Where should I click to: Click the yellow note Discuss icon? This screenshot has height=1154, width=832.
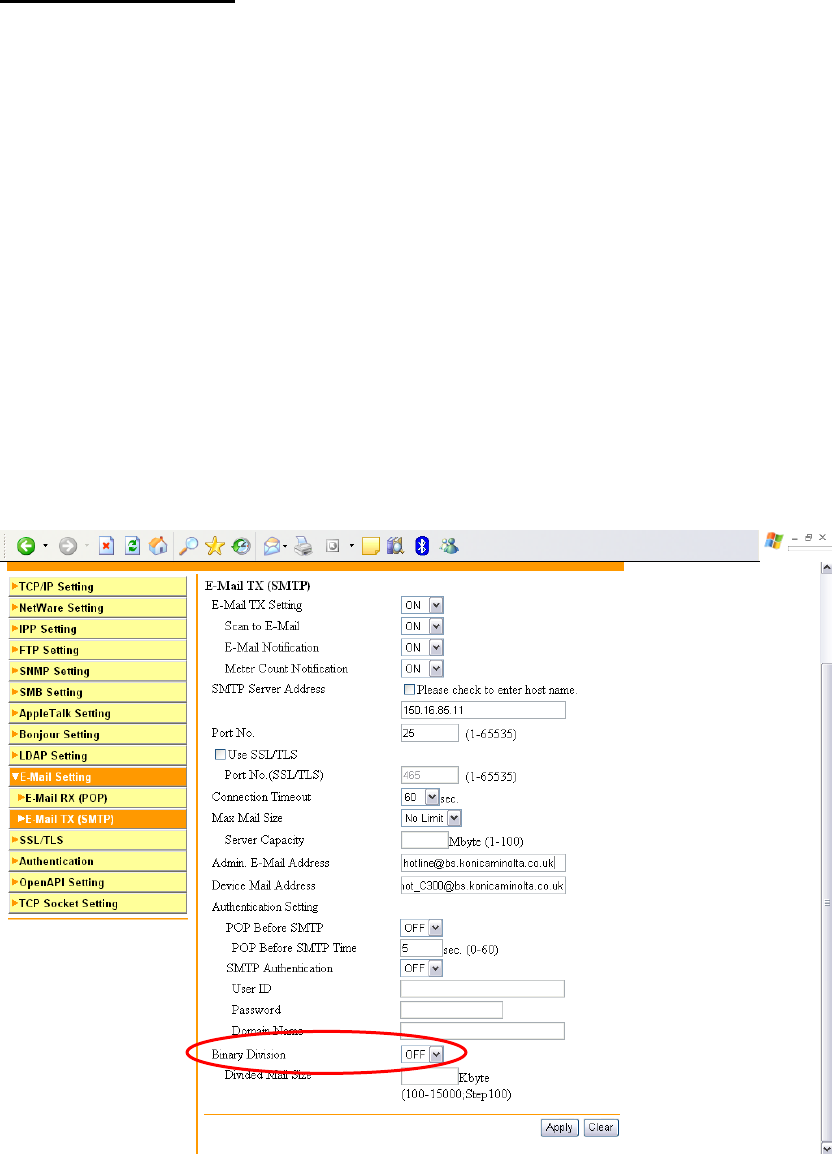click(x=371, y=545)
